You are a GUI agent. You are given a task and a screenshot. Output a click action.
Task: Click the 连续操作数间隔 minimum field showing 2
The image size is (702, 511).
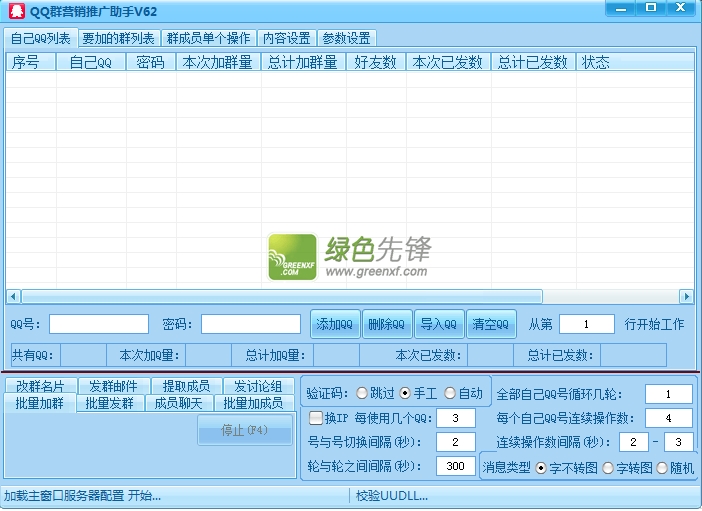point(634,442)
